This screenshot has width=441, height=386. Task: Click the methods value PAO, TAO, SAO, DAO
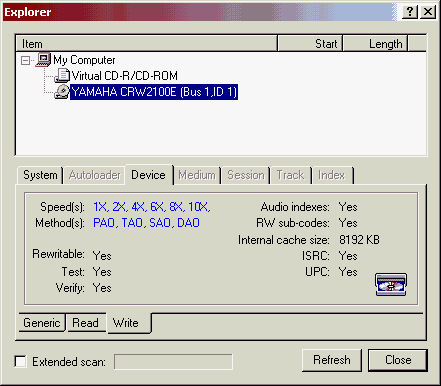click(x=146, y=223)
